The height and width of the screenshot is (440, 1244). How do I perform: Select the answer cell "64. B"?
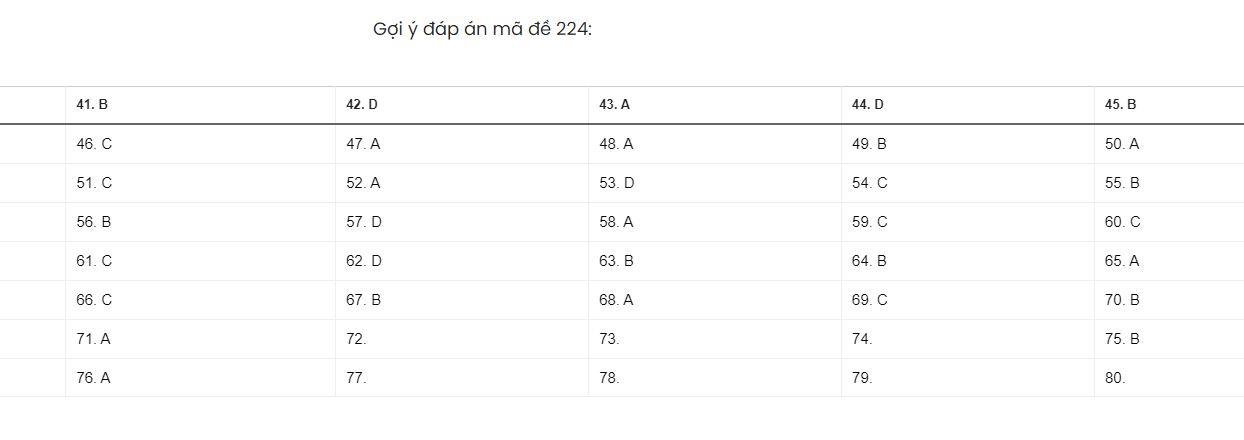click(x=869, y=261)
